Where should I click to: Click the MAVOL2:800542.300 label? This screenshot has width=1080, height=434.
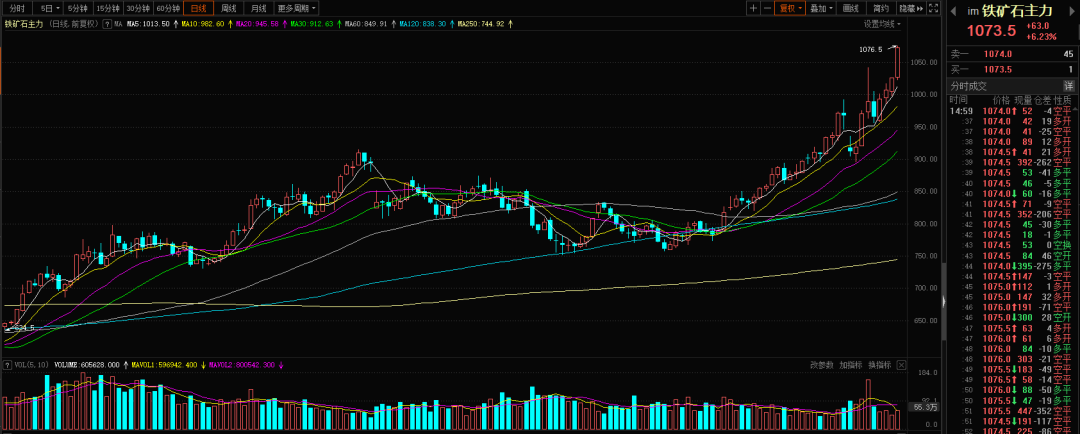243,364
